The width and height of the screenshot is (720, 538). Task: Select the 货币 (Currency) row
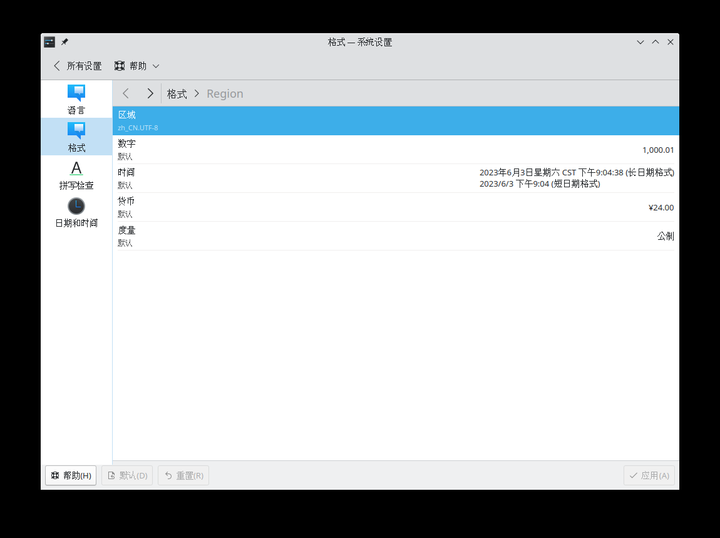point(396,207)
